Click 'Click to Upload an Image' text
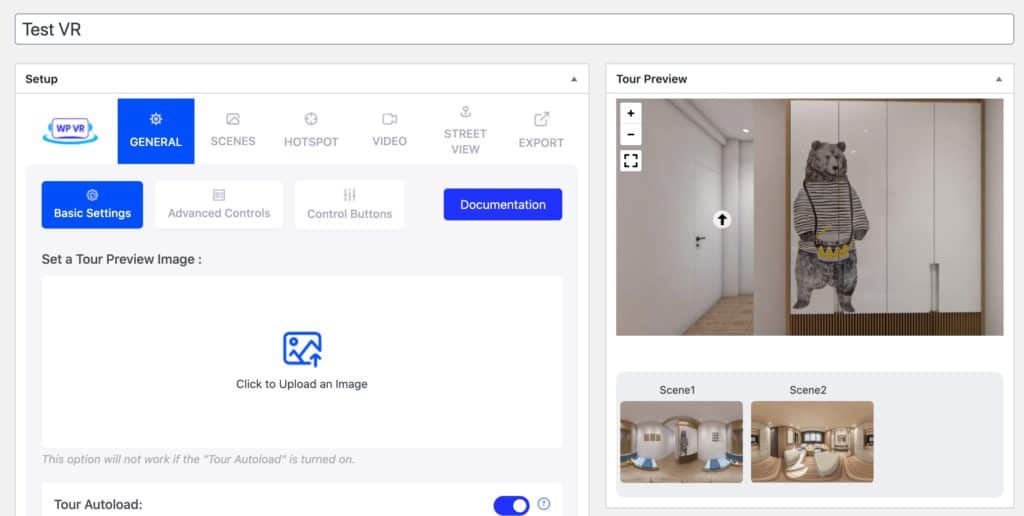 [x=302, y=384]
